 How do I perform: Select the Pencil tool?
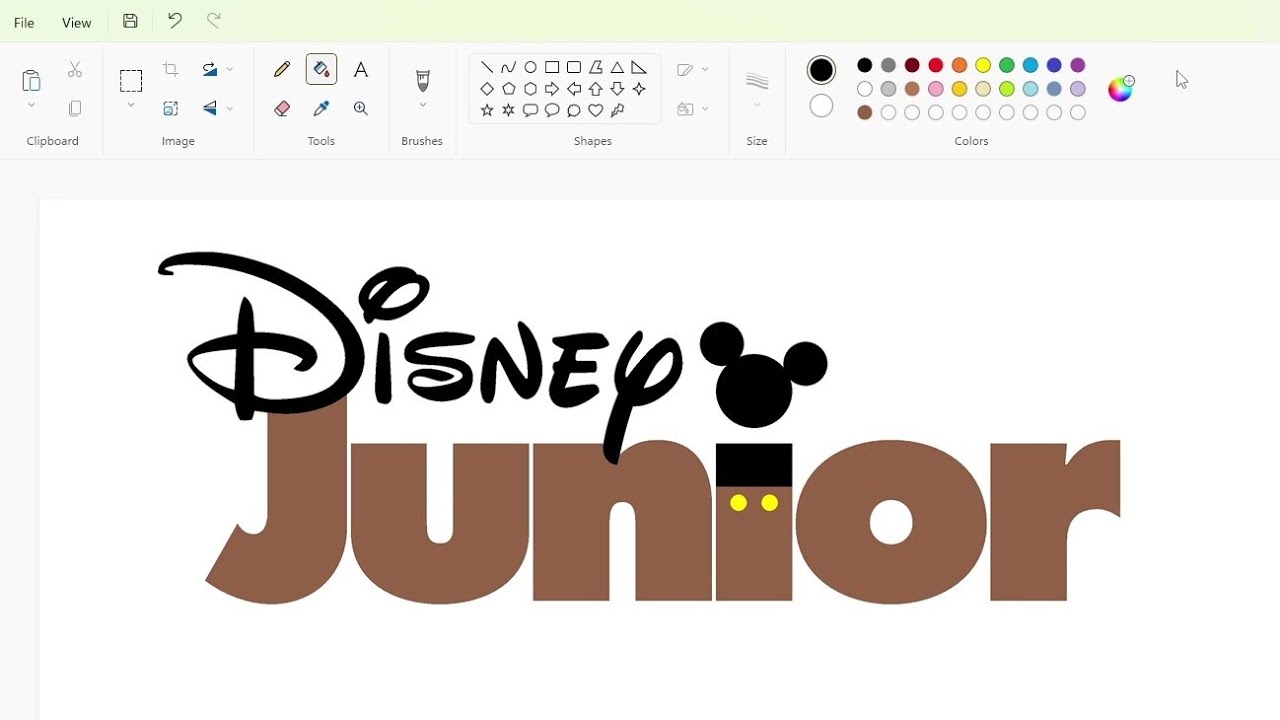pos(282,69)
